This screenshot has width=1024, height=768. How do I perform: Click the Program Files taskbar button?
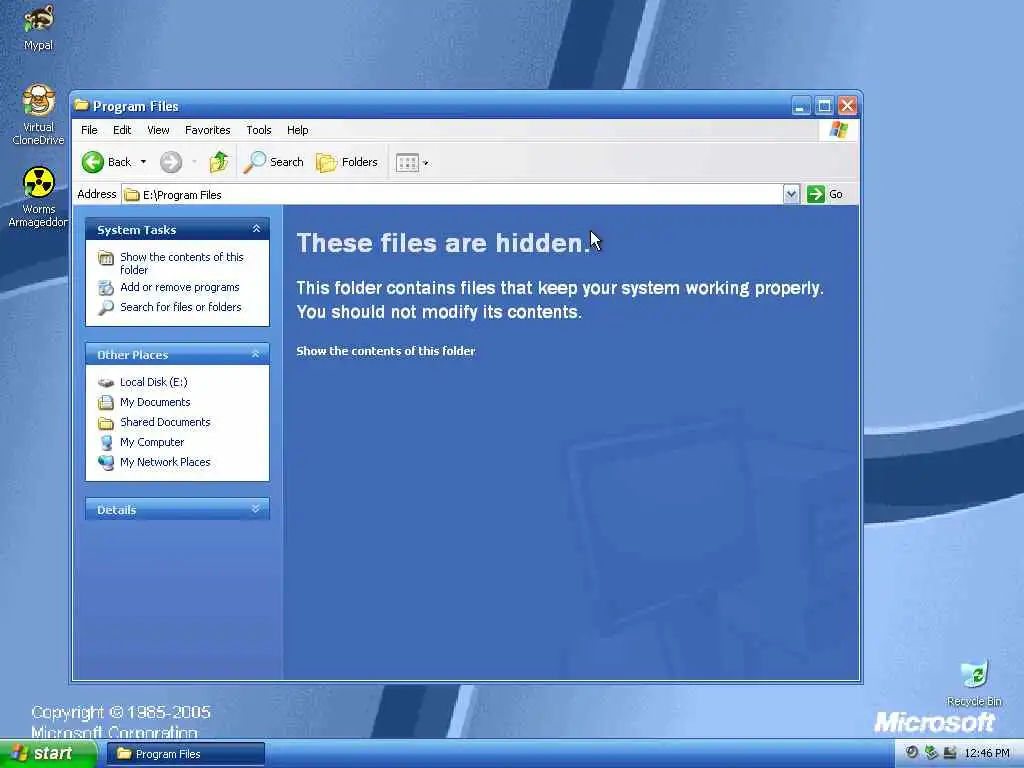185,754
